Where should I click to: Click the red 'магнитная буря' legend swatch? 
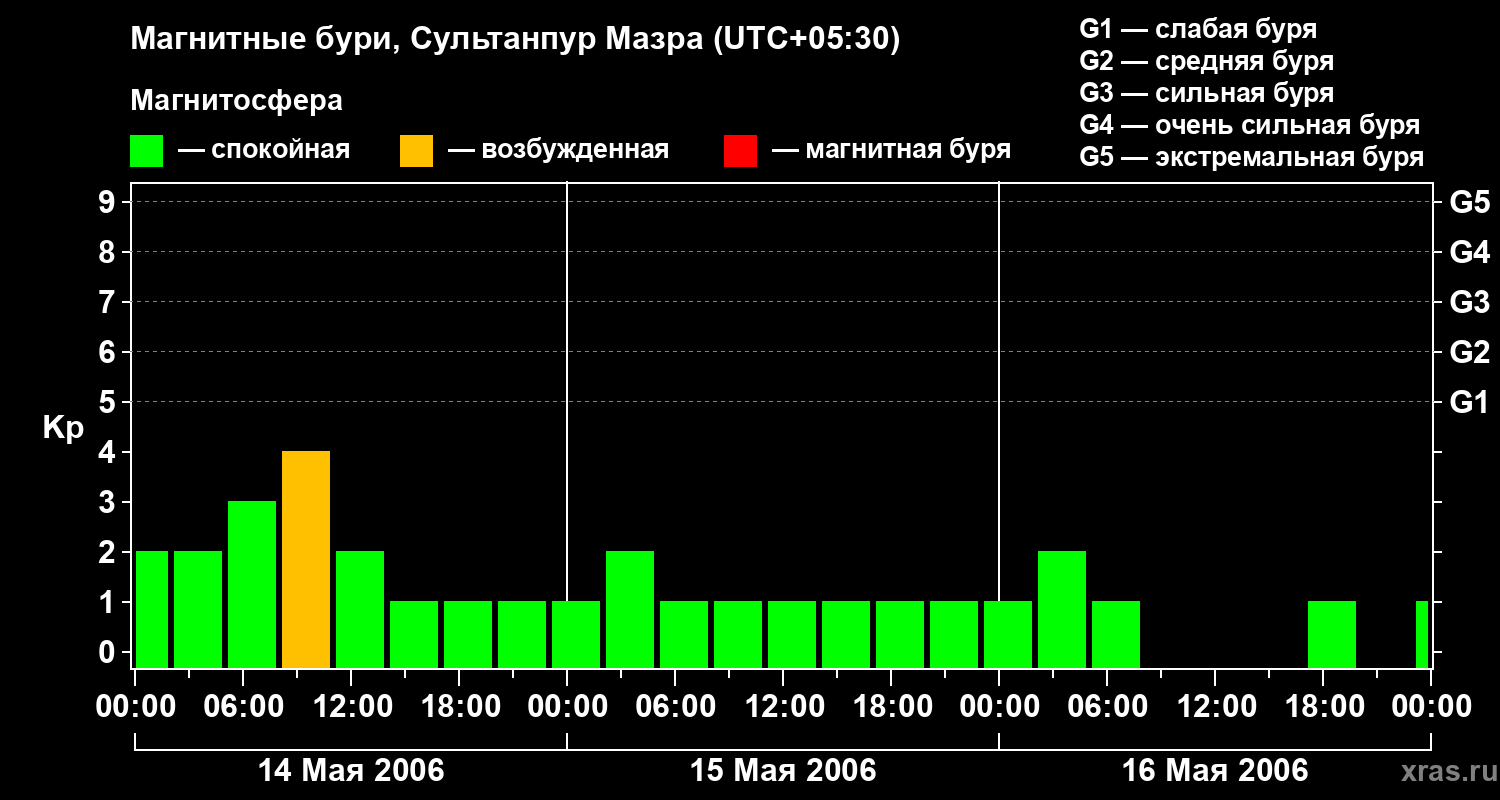tap(740, 151)
